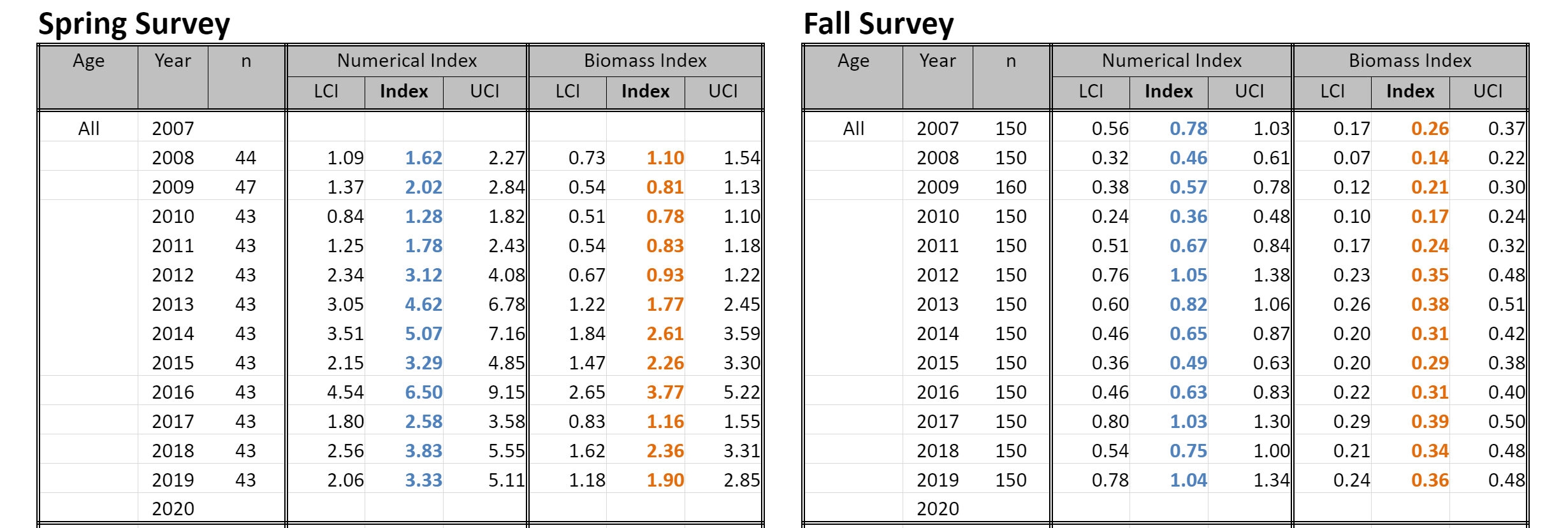Click the 2020 year cell in Spring Survey

(x=173, y=509)
